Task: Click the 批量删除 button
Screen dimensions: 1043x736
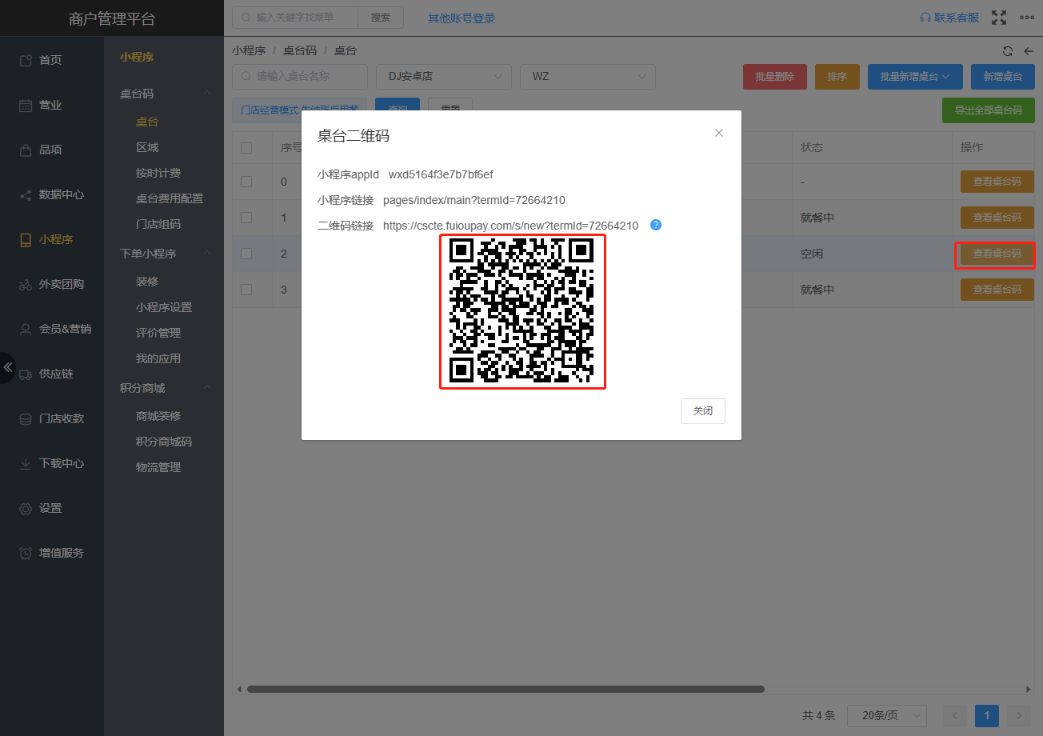Action: [x=774, y=77]
